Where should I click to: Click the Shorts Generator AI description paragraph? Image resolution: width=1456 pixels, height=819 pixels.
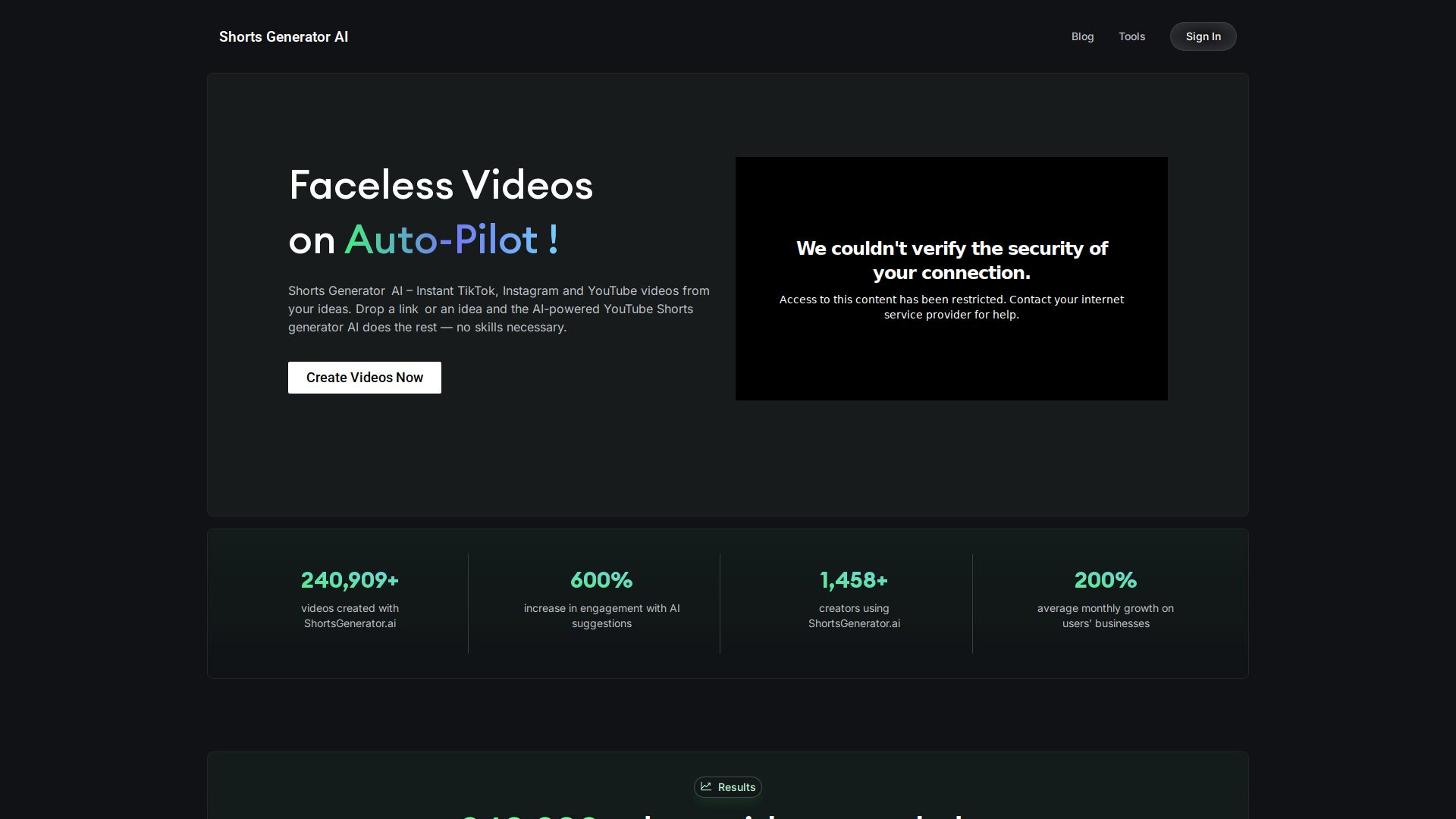tap(498, 309)
